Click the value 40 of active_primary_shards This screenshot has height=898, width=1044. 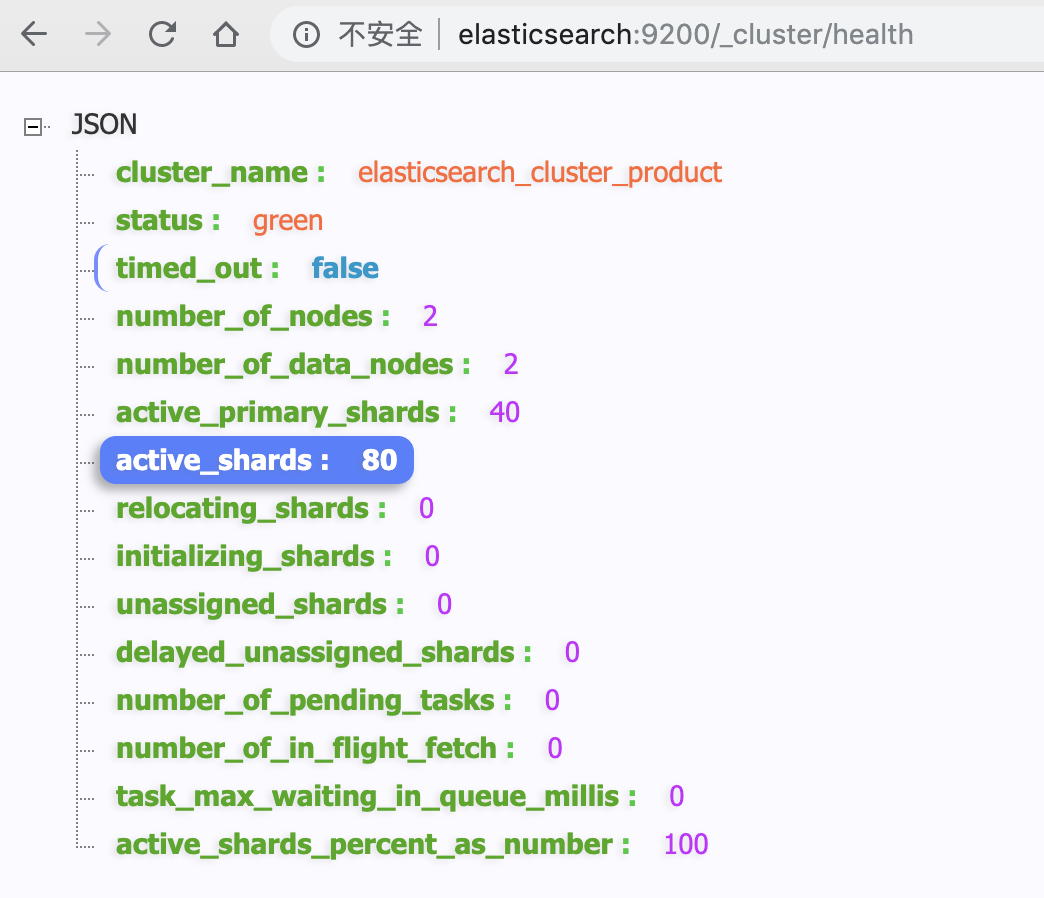[x=505, y=412]
